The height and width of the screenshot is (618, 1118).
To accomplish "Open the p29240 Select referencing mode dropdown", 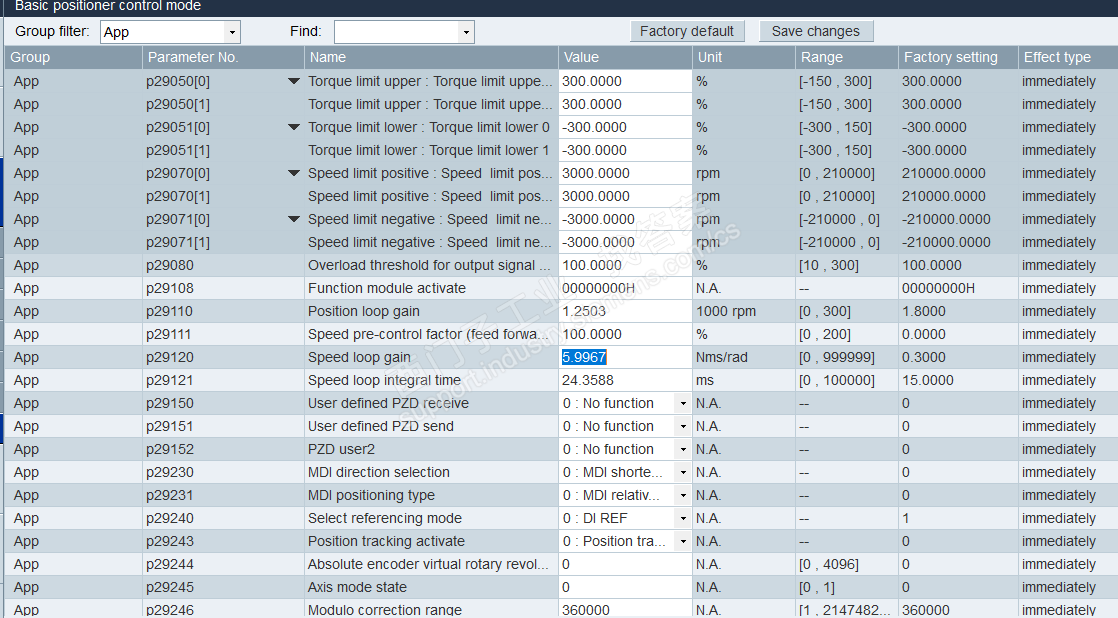I will 683,518.
